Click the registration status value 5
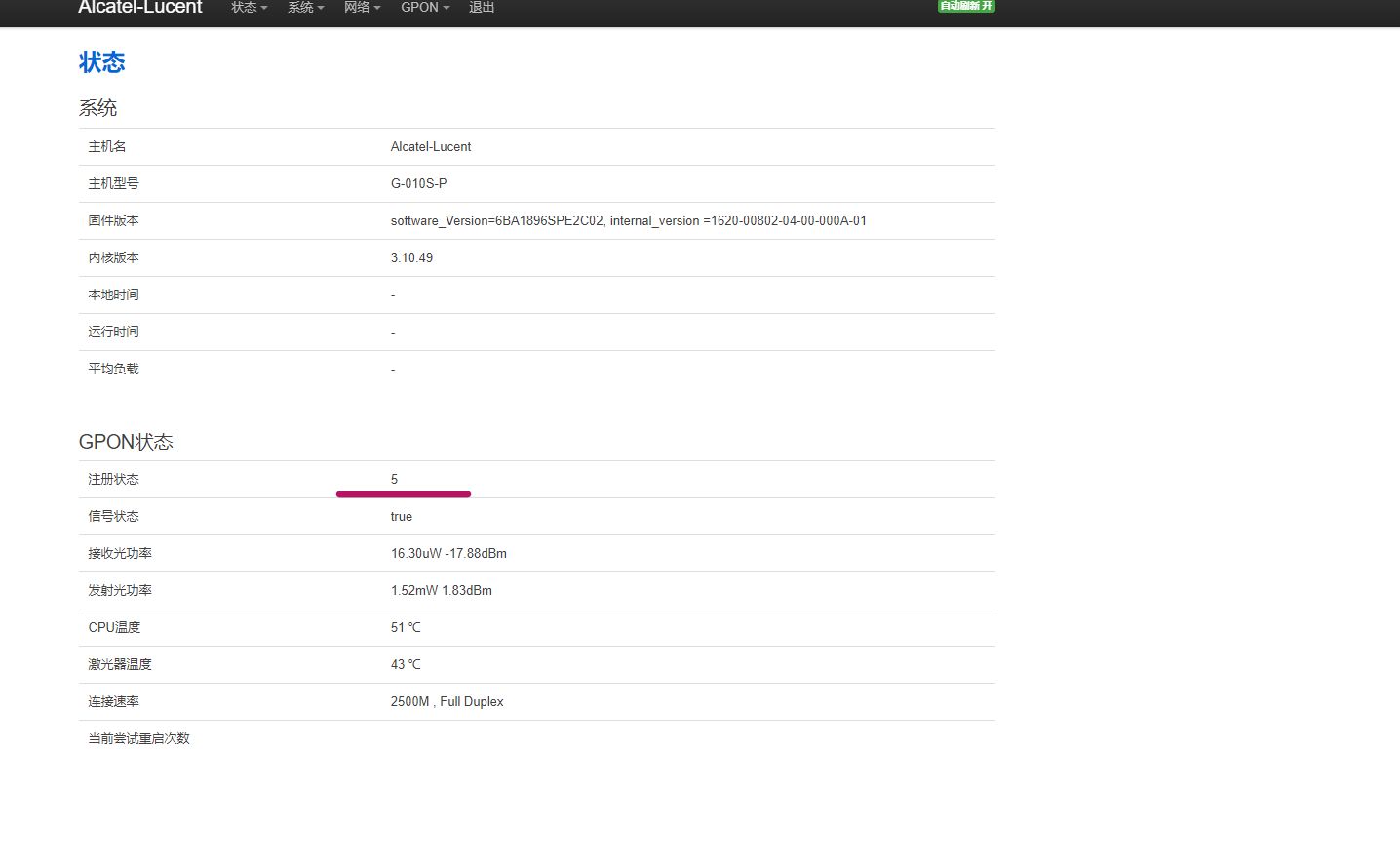Viewport: 1400px width, 864px height. point(394,479)
